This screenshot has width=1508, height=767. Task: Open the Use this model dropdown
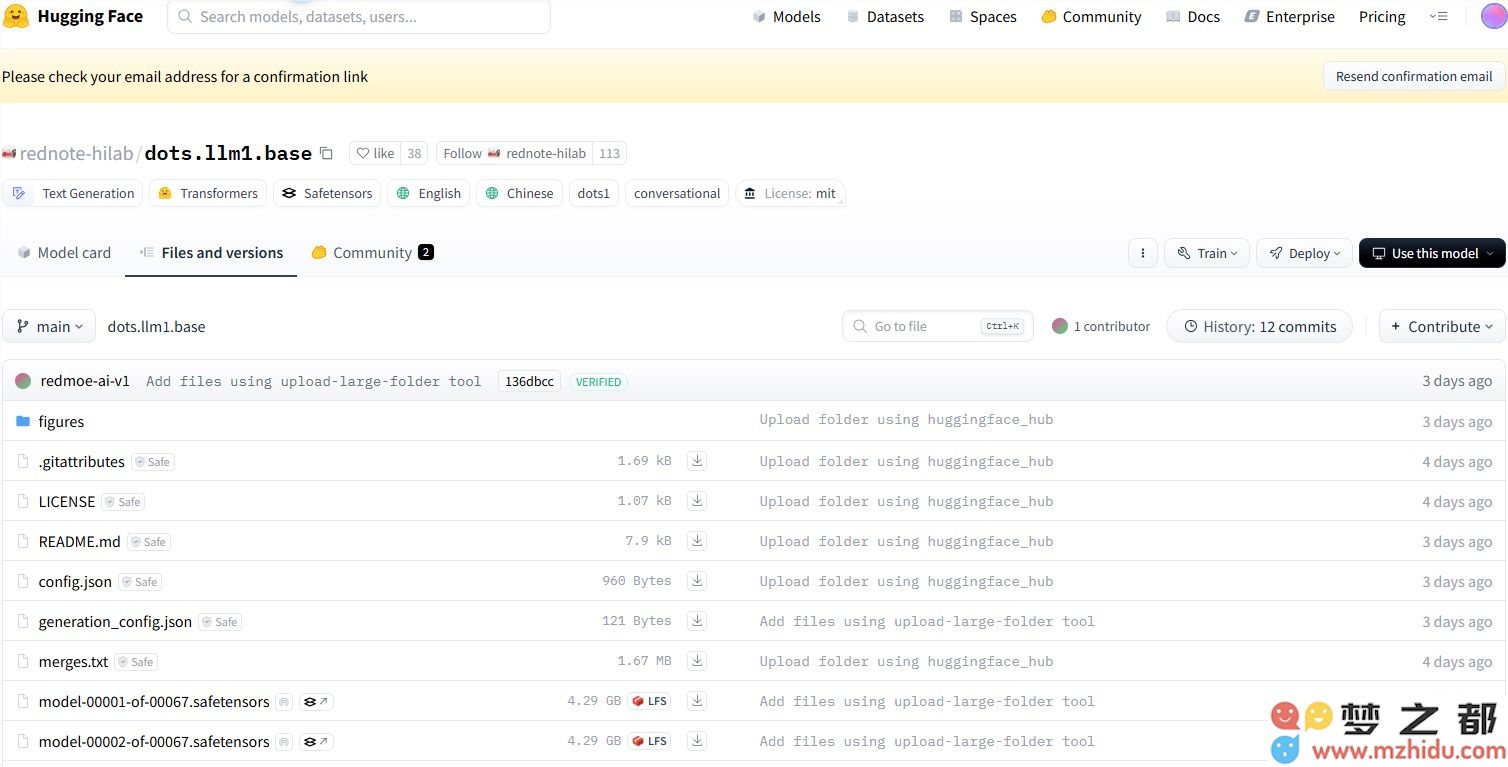pos(1432,253)
